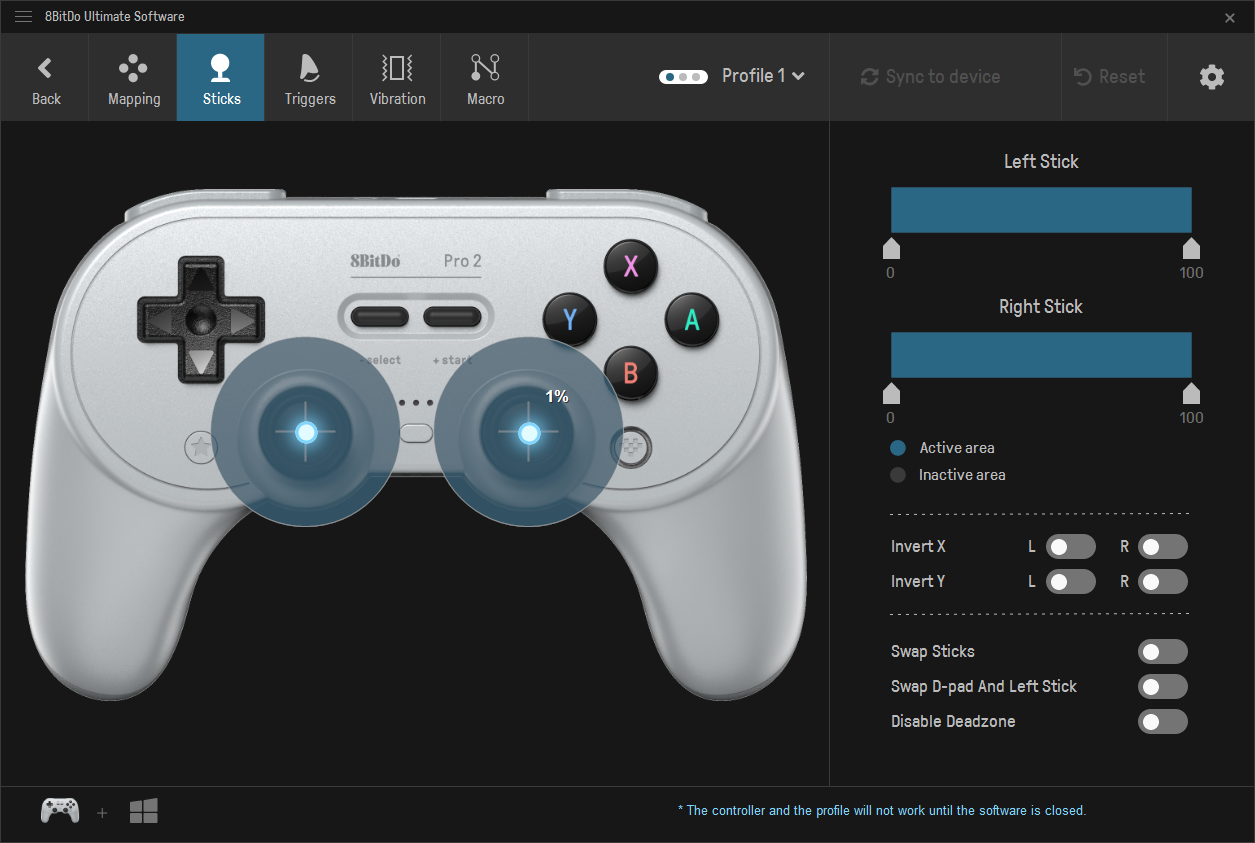1255x843 pixels.
Task: Click the right handle of Right Stick slider
Action: click(x=1191, y=393)
